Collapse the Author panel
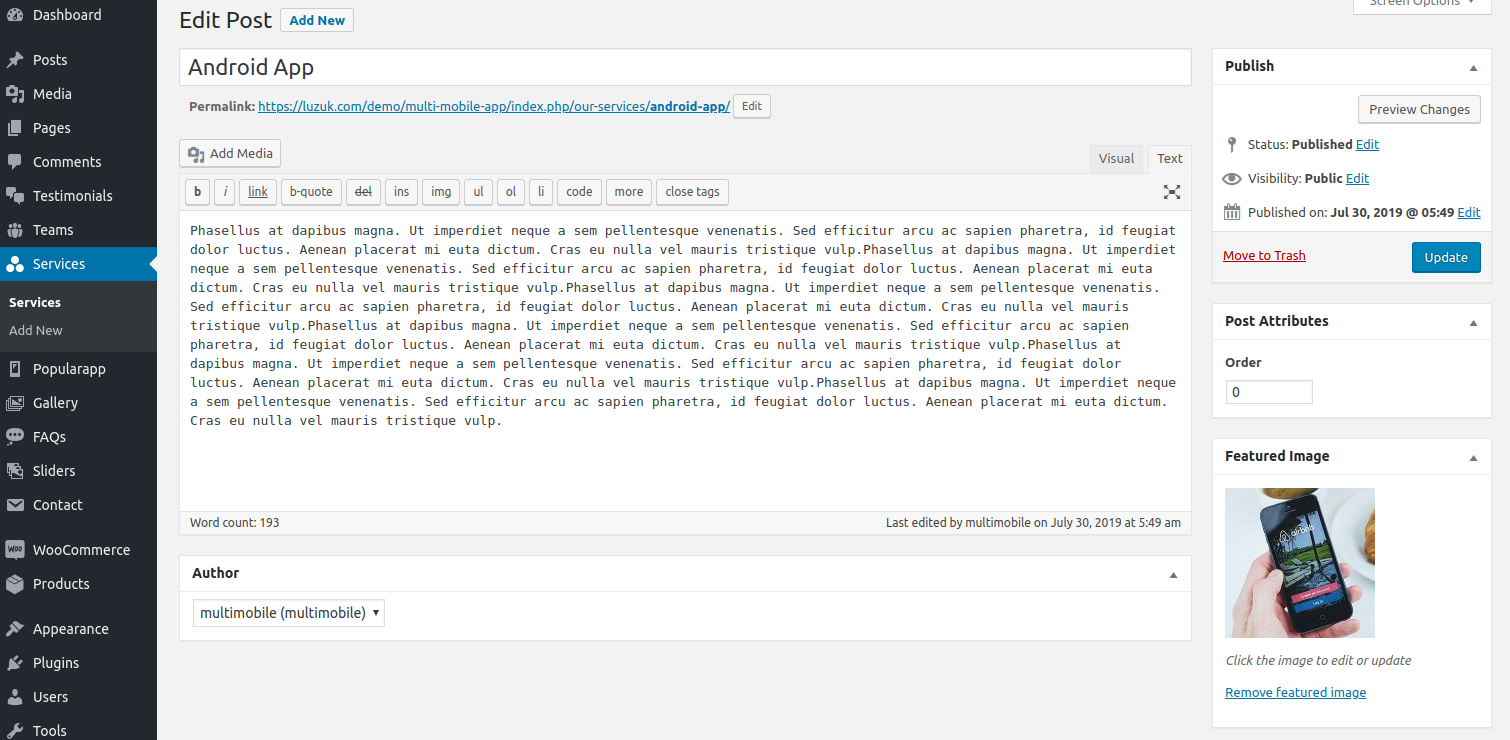Viewport: 1510px width, 740px height. pyautogui.click(x=1173, y=574)
